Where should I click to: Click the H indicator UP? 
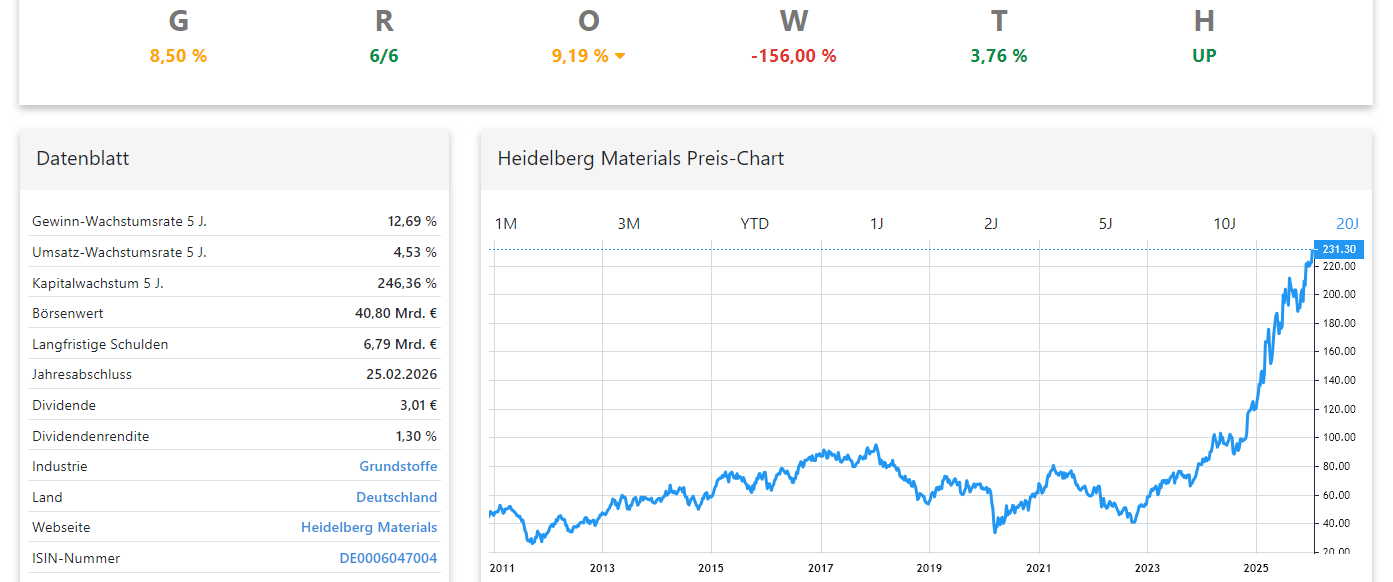coord(1204,56)
